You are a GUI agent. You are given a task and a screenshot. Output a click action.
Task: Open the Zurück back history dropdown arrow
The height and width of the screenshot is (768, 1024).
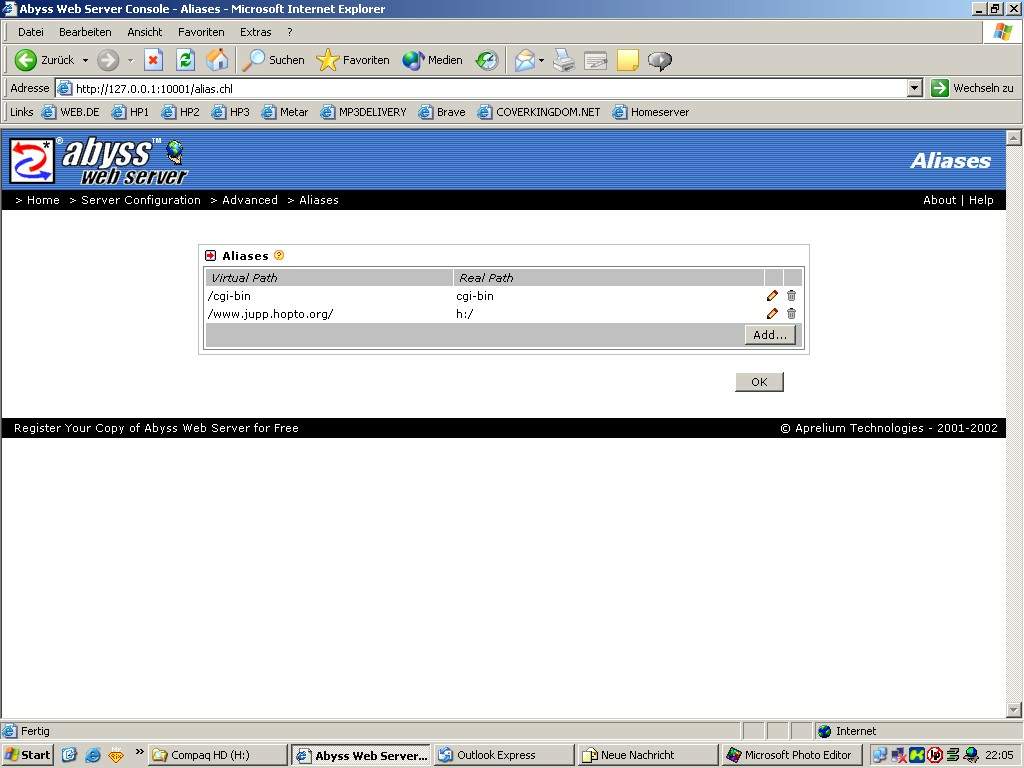coord(85,61)
